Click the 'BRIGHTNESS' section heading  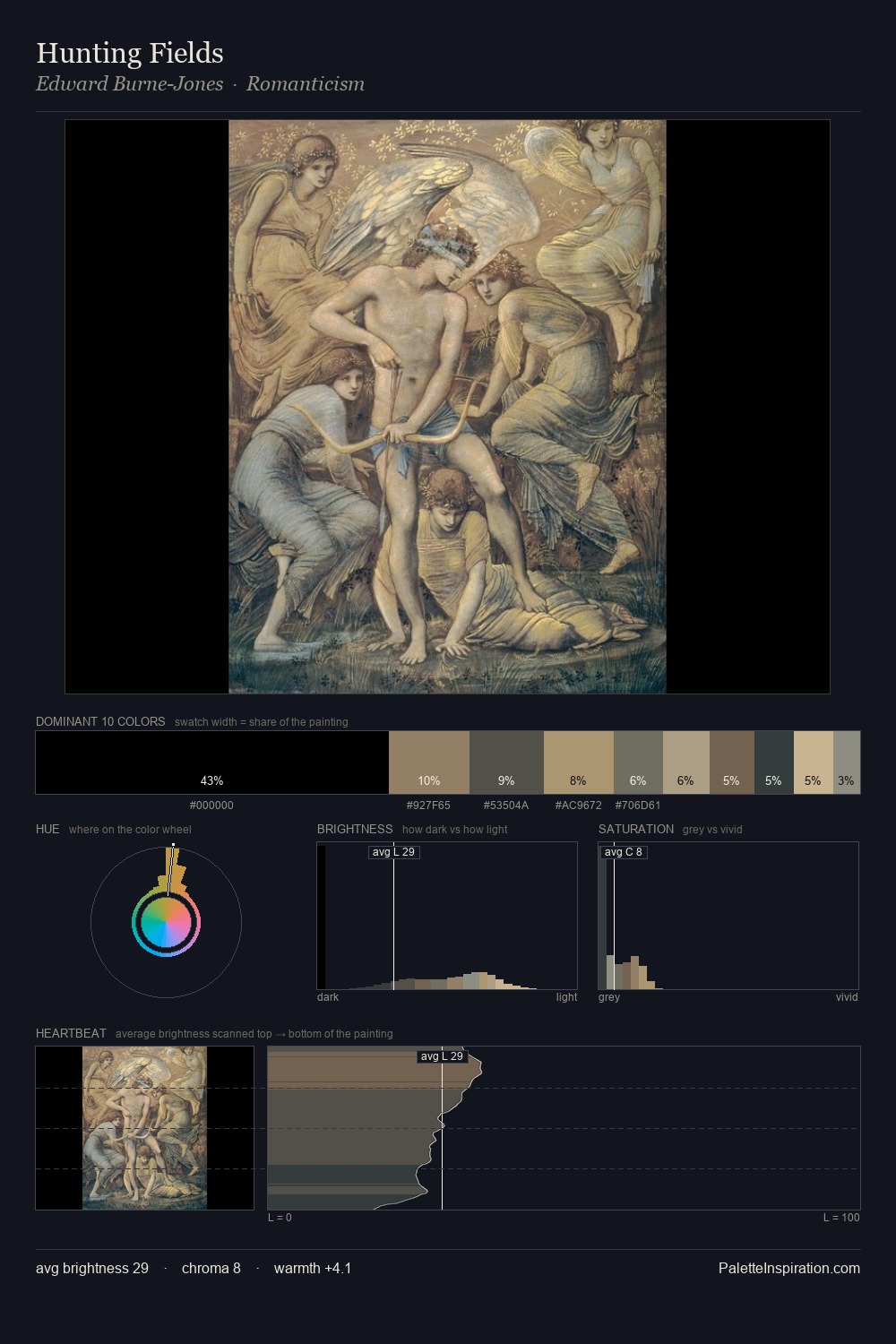pyautogui.click(x=355, y=829)
